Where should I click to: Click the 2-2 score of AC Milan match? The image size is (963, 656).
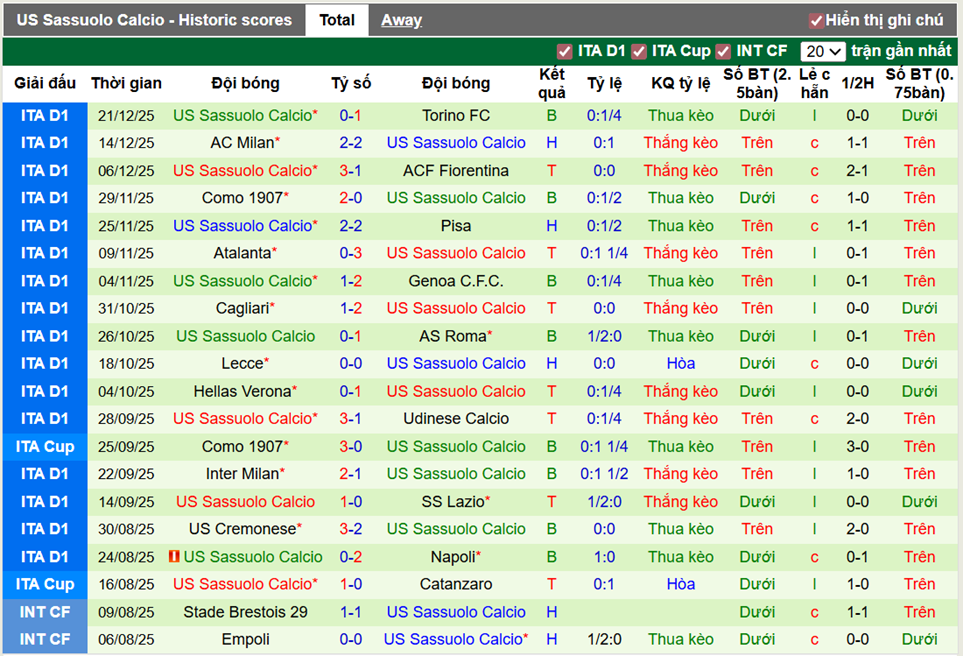[x=351, y=143]
